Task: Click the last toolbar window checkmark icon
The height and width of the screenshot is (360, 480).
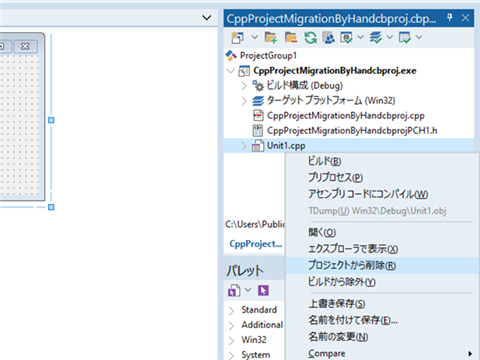Action: pos(405,37)
